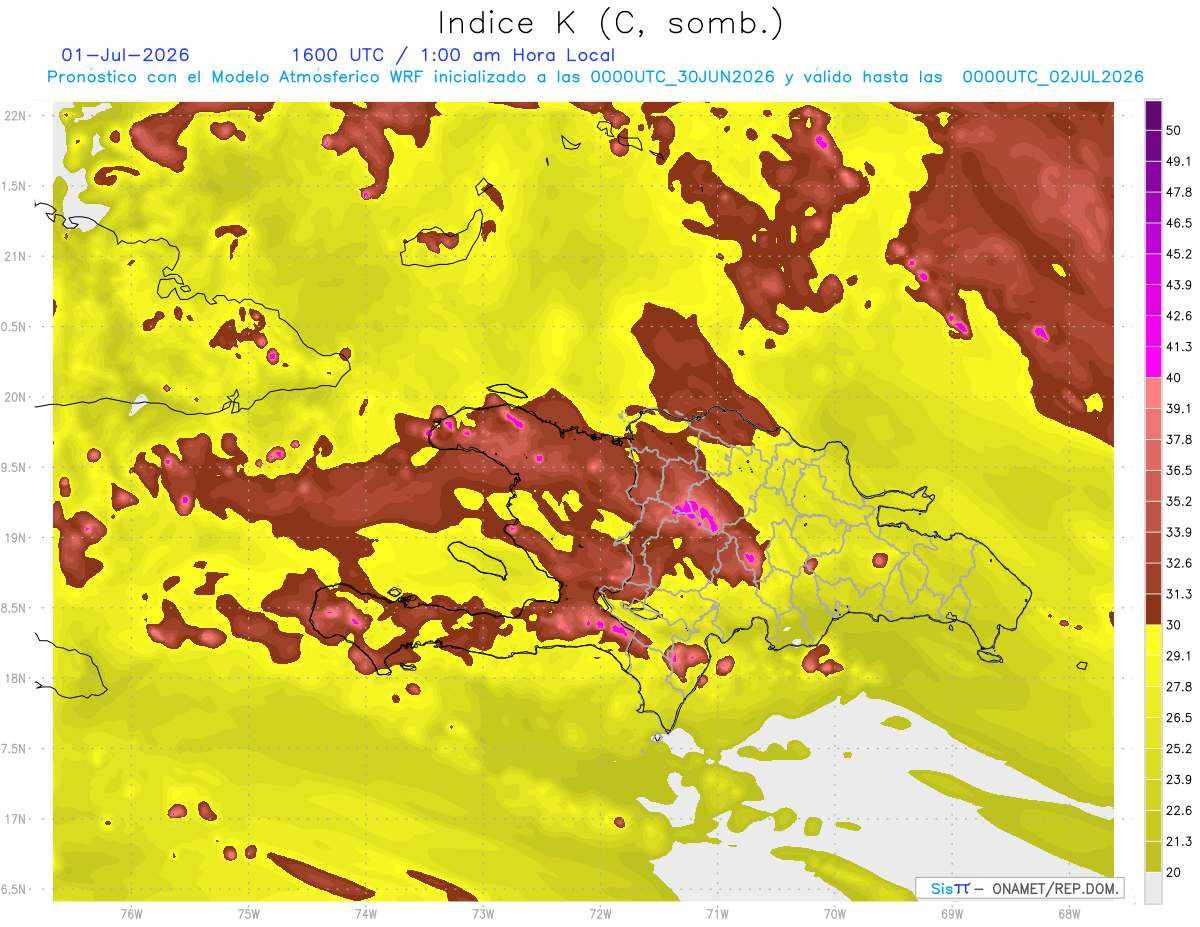Click the "31.3" value on the color scale

pyautogui.click(x=1178, y=594)
